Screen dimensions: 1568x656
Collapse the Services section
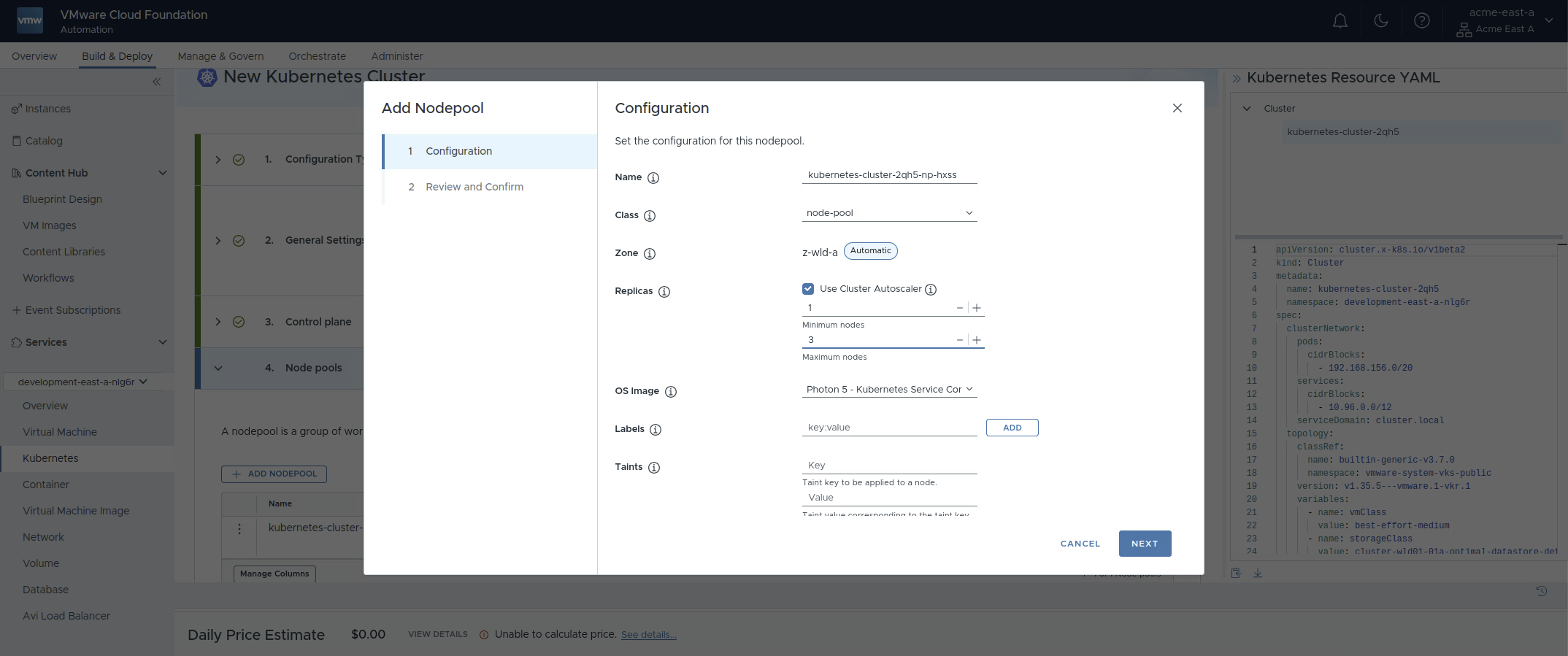click(163, 342)
